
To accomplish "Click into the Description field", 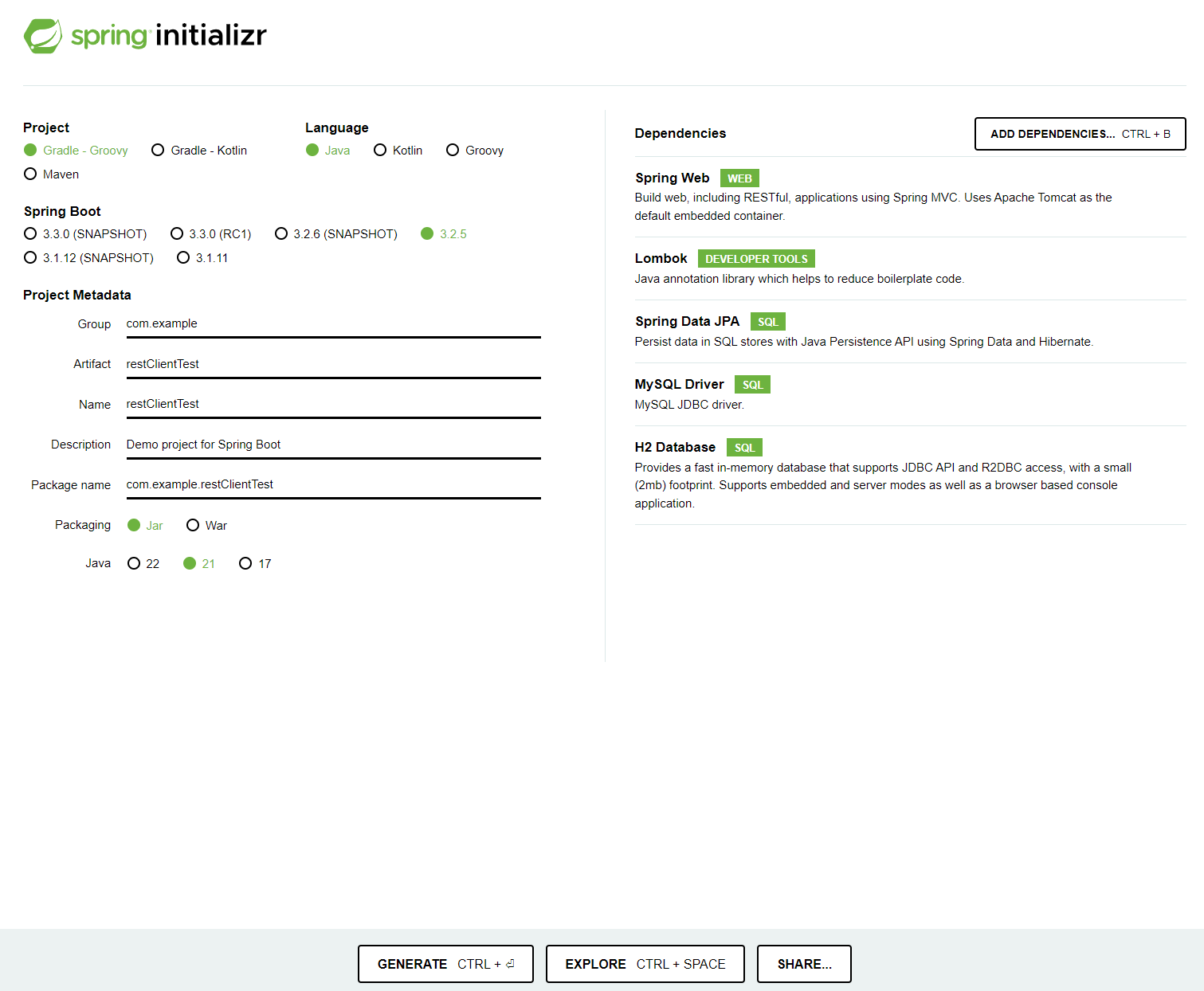I will [x=333, y=445].
